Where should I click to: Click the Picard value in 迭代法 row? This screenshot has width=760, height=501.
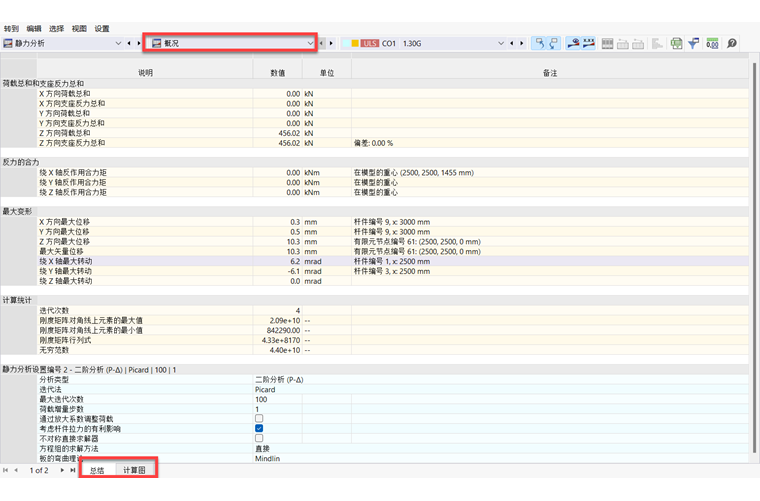pos(265,390)
